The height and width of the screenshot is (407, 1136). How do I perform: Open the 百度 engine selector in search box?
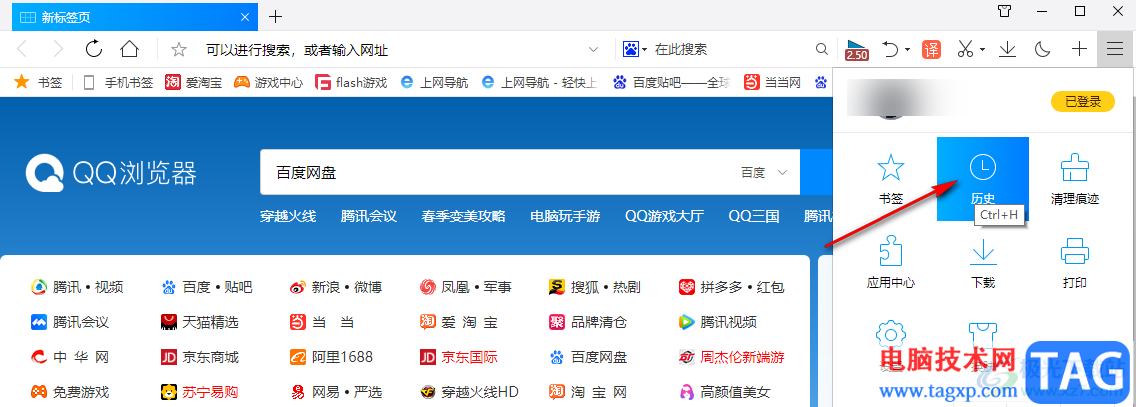click(x=764, y=172)
